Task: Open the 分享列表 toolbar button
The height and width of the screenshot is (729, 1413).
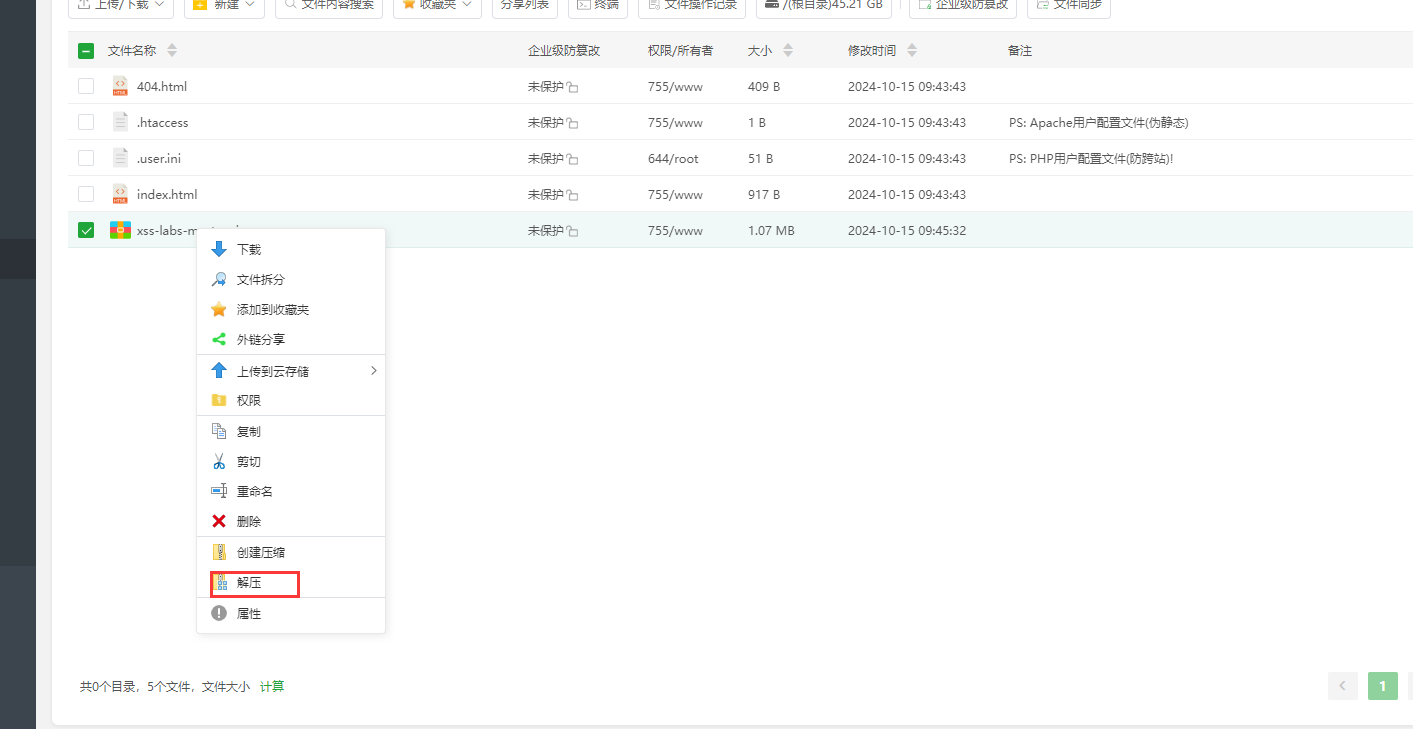Action: 524,5
